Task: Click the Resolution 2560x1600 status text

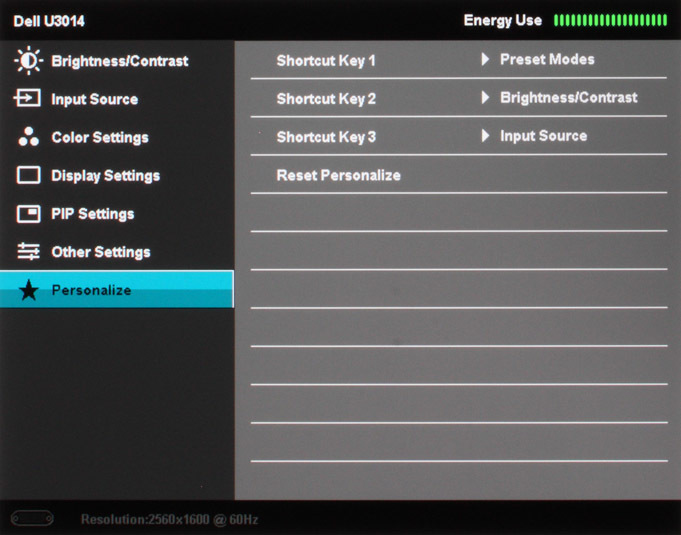Action: [x=170, y=519]
